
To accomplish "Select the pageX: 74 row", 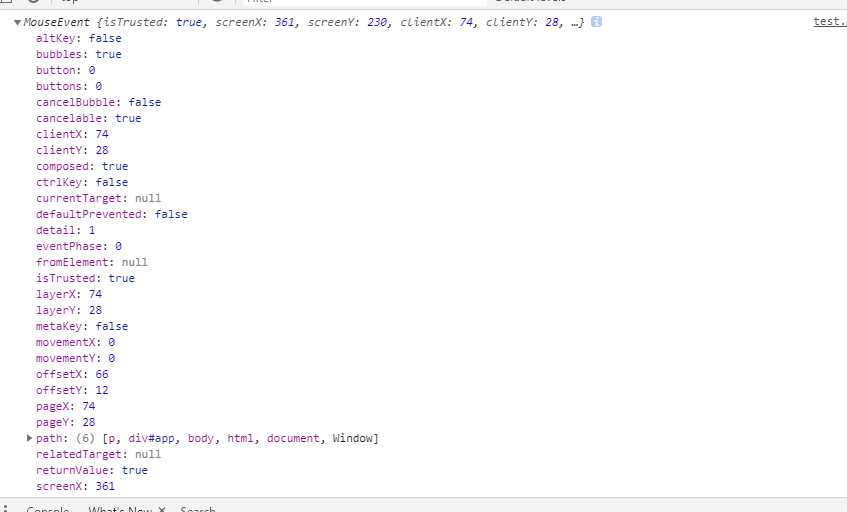I will (x=65, y=406).
